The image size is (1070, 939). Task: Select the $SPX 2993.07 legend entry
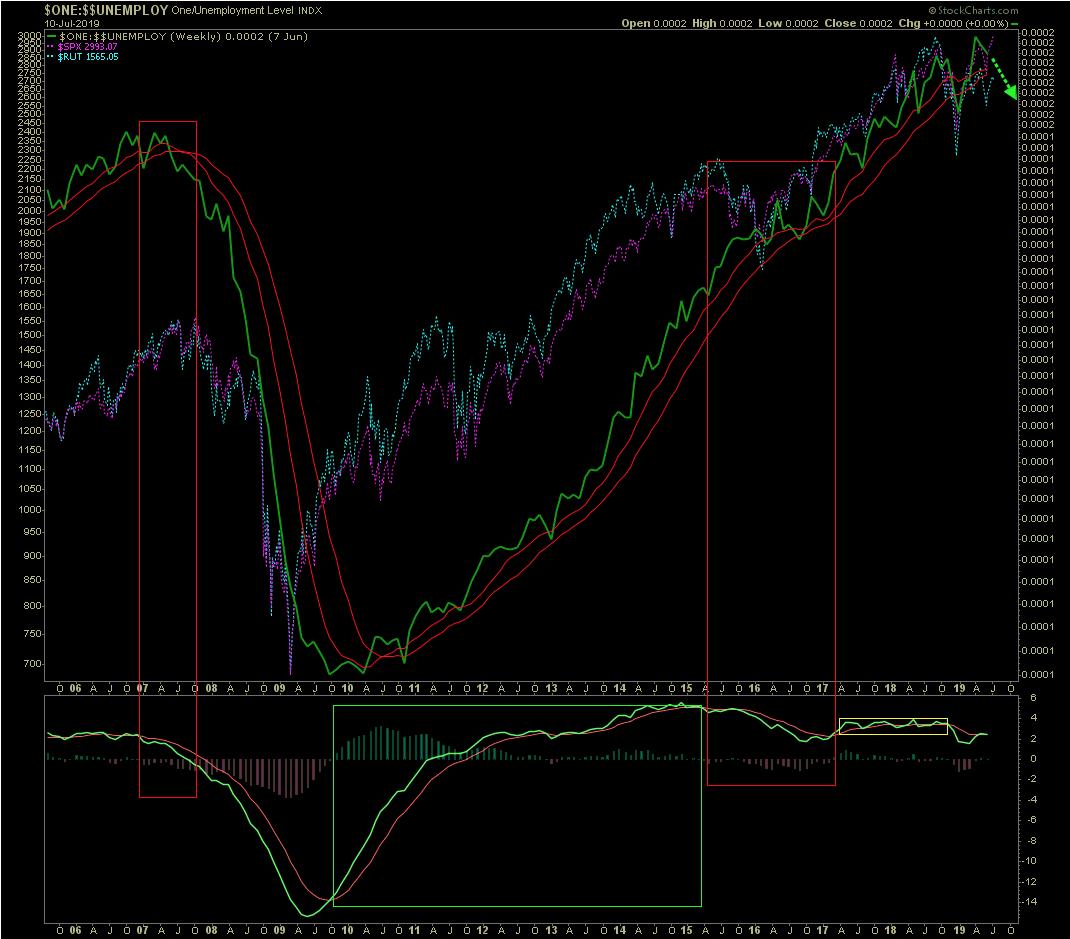[87, 47]
